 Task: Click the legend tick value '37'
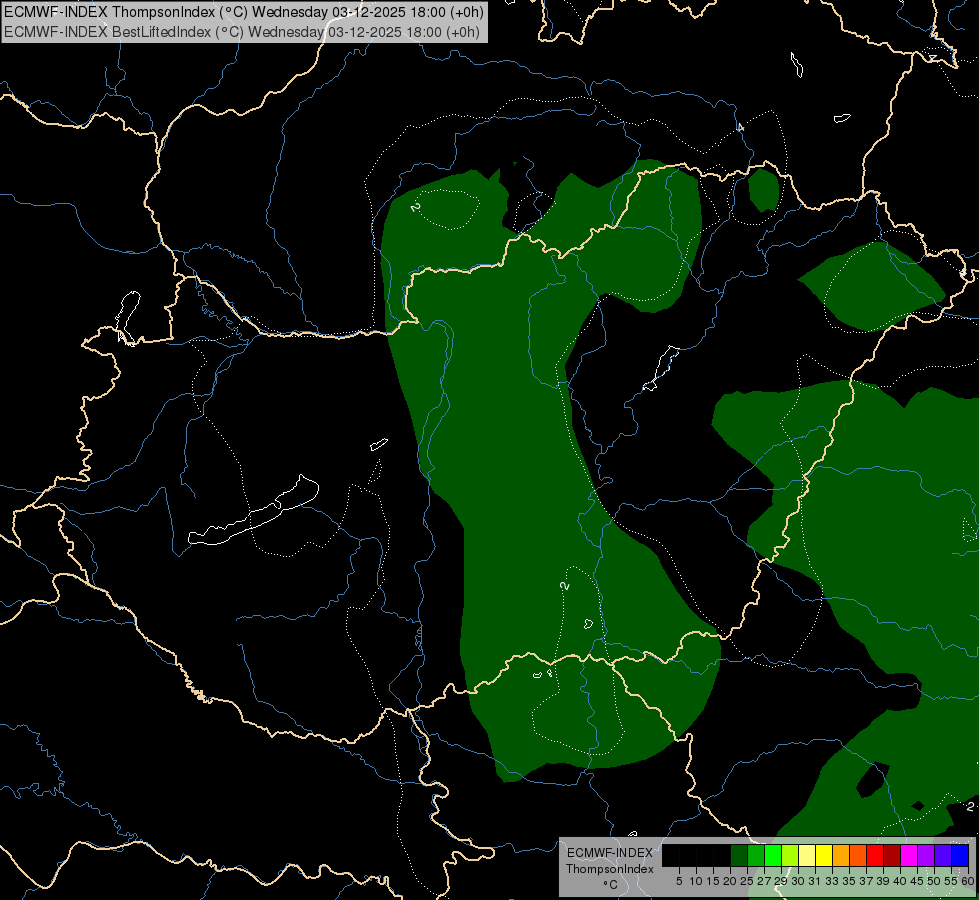click(x=866, y=881)
